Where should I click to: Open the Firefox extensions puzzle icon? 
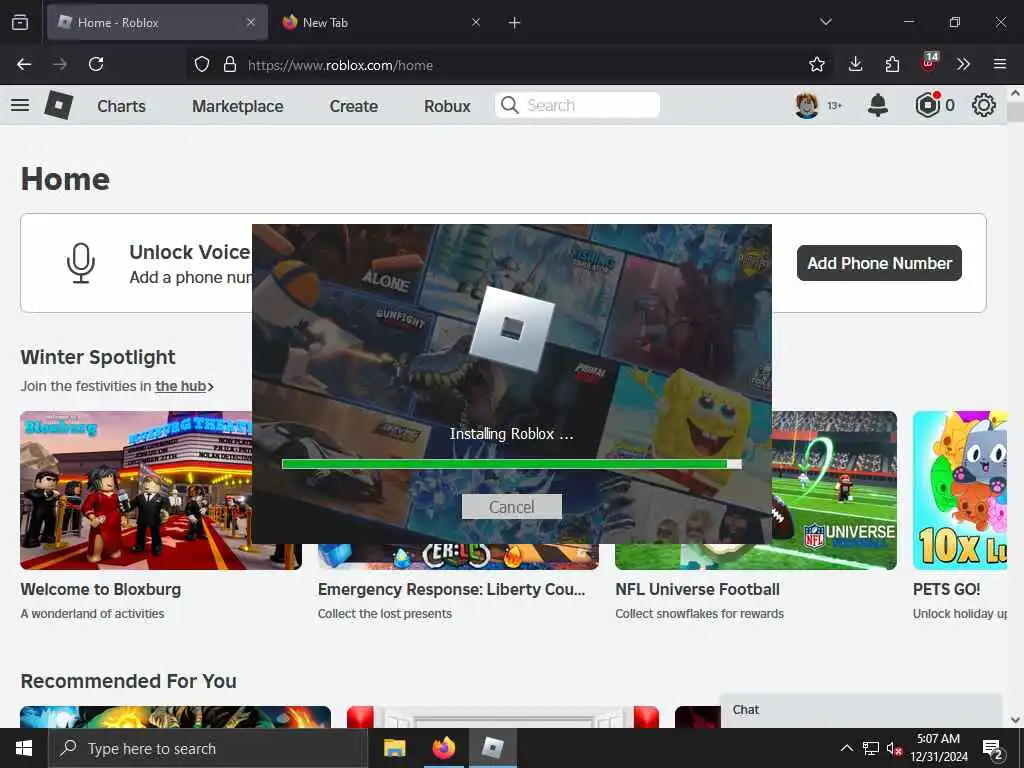pos(892,64)
